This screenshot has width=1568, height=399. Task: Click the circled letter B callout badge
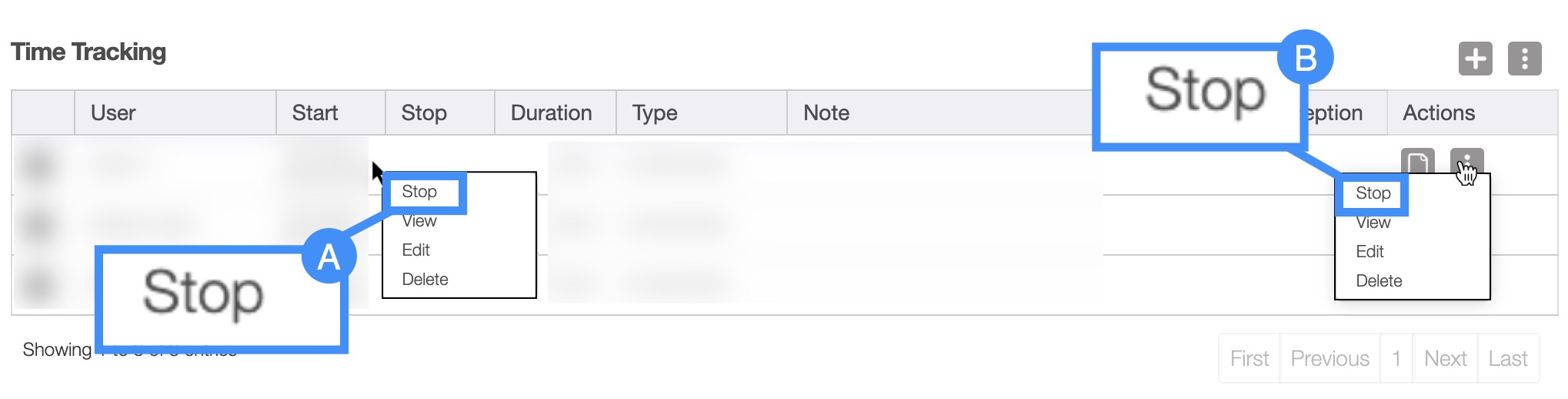coord(1305,58)
